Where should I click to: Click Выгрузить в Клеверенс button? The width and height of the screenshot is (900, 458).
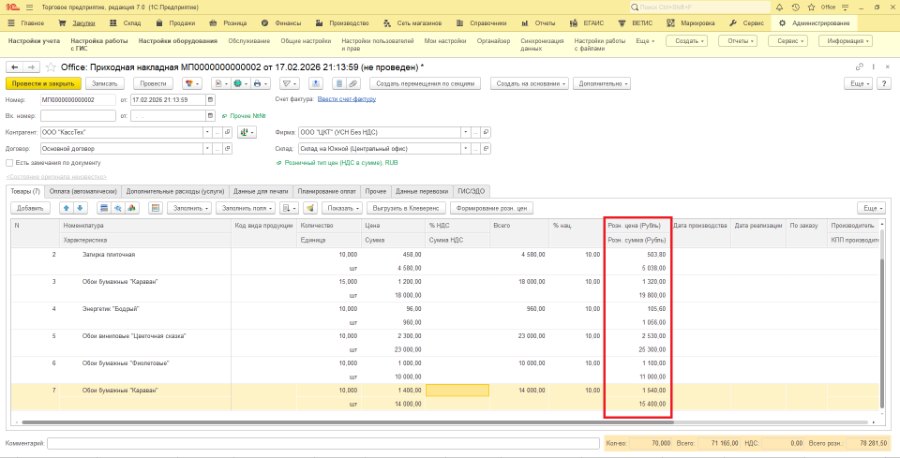point(406,208)
